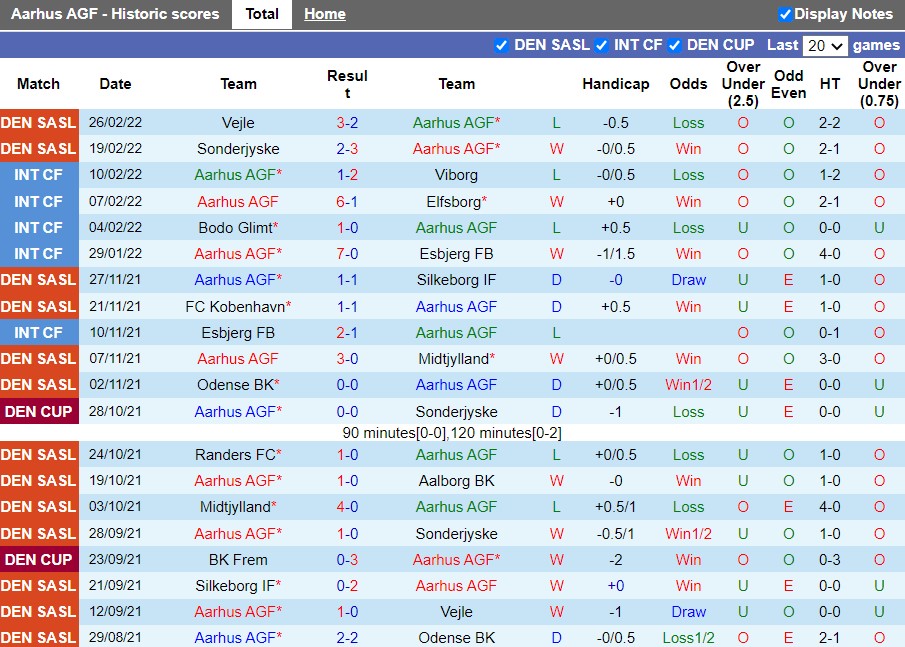Click the DEN CUP label for 23/09/21

(x=39, y=559)
